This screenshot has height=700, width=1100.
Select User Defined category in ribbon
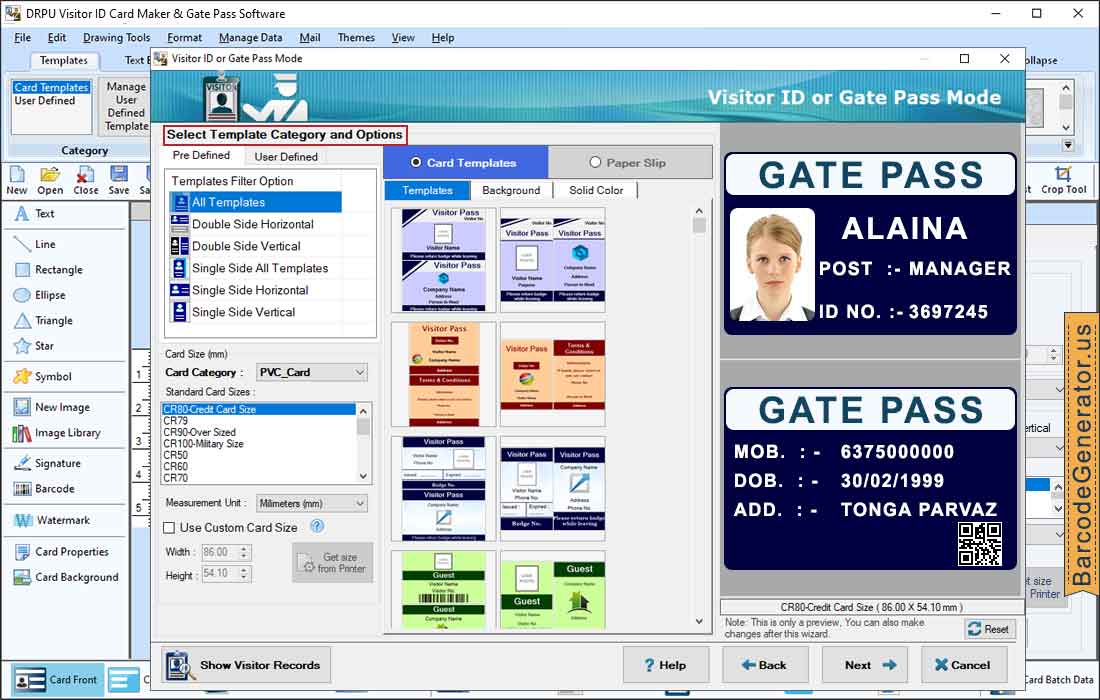pyautogui.click(x=45, y=100)
